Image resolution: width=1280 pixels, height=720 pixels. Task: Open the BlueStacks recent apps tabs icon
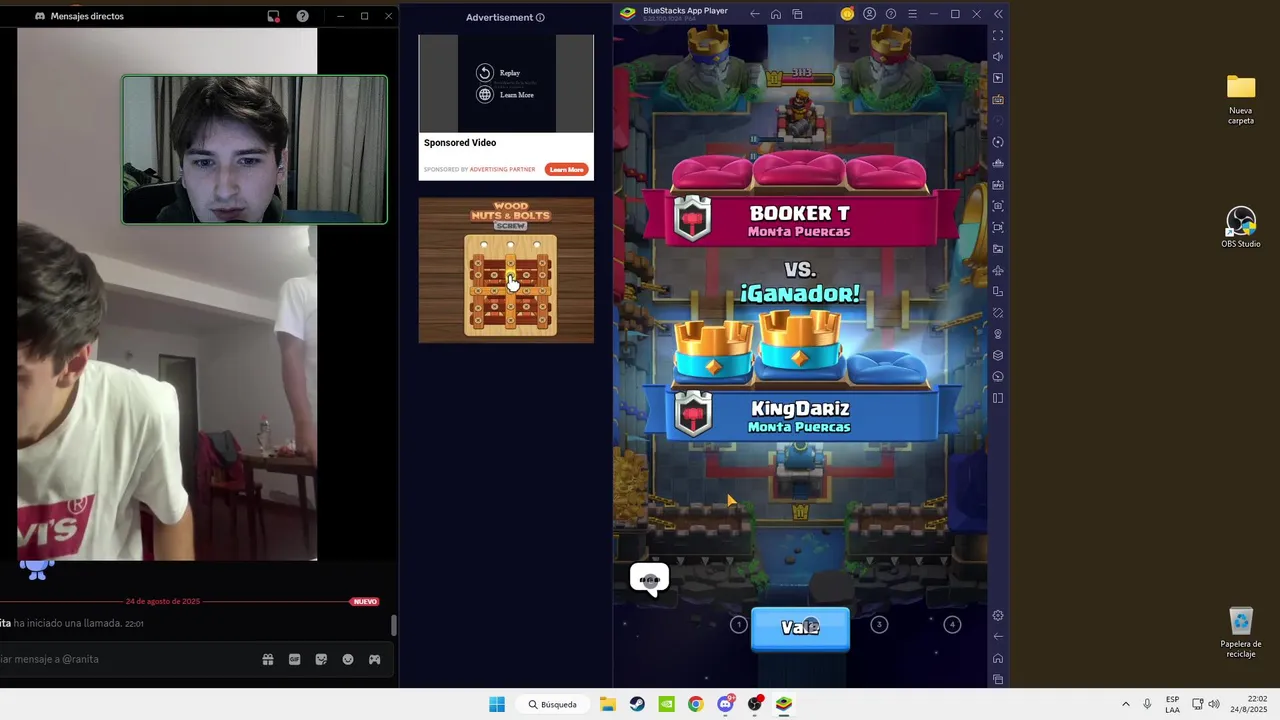(797, 14)
